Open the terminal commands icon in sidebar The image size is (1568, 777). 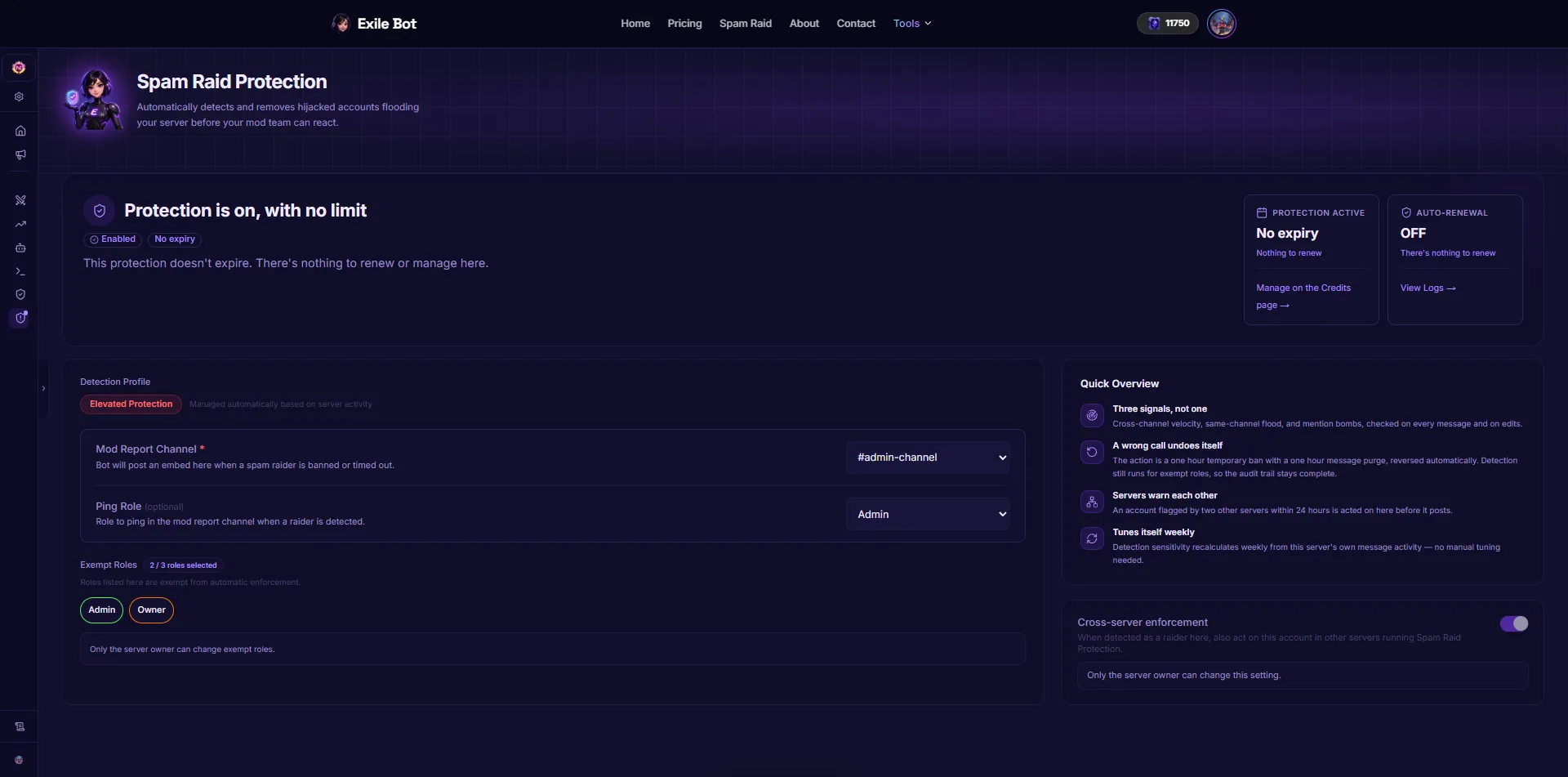coord(20,271)
